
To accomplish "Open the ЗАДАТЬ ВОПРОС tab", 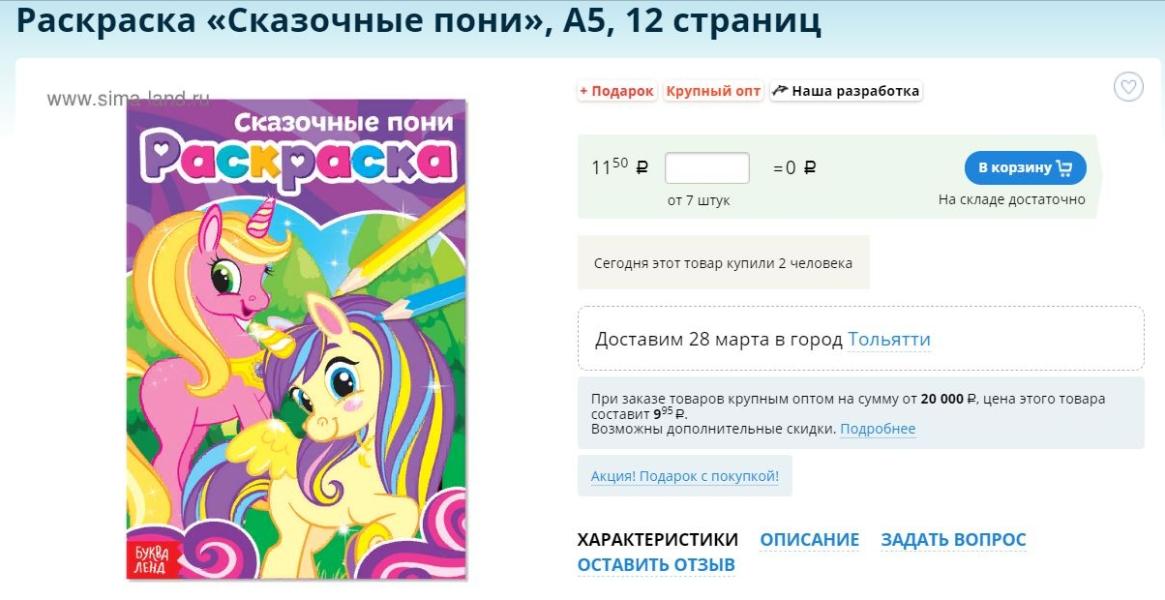I will [953, 540].
